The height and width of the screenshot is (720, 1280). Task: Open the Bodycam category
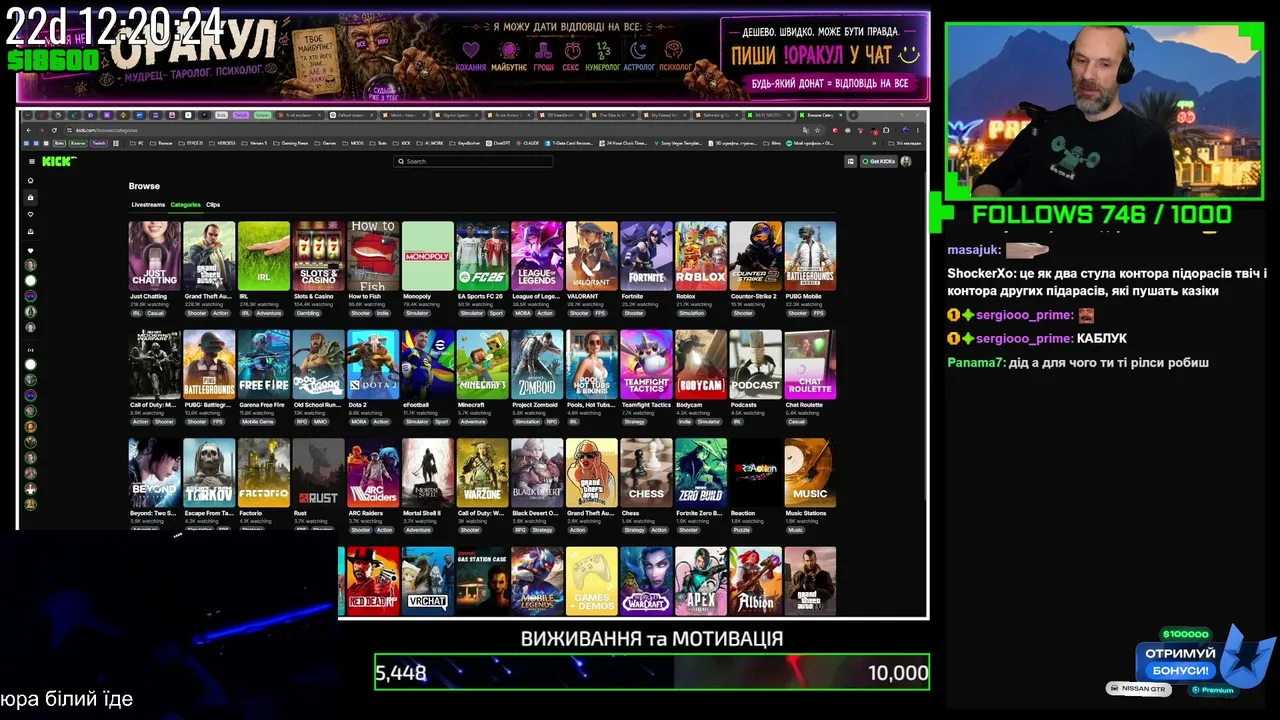tap(701, 365)
